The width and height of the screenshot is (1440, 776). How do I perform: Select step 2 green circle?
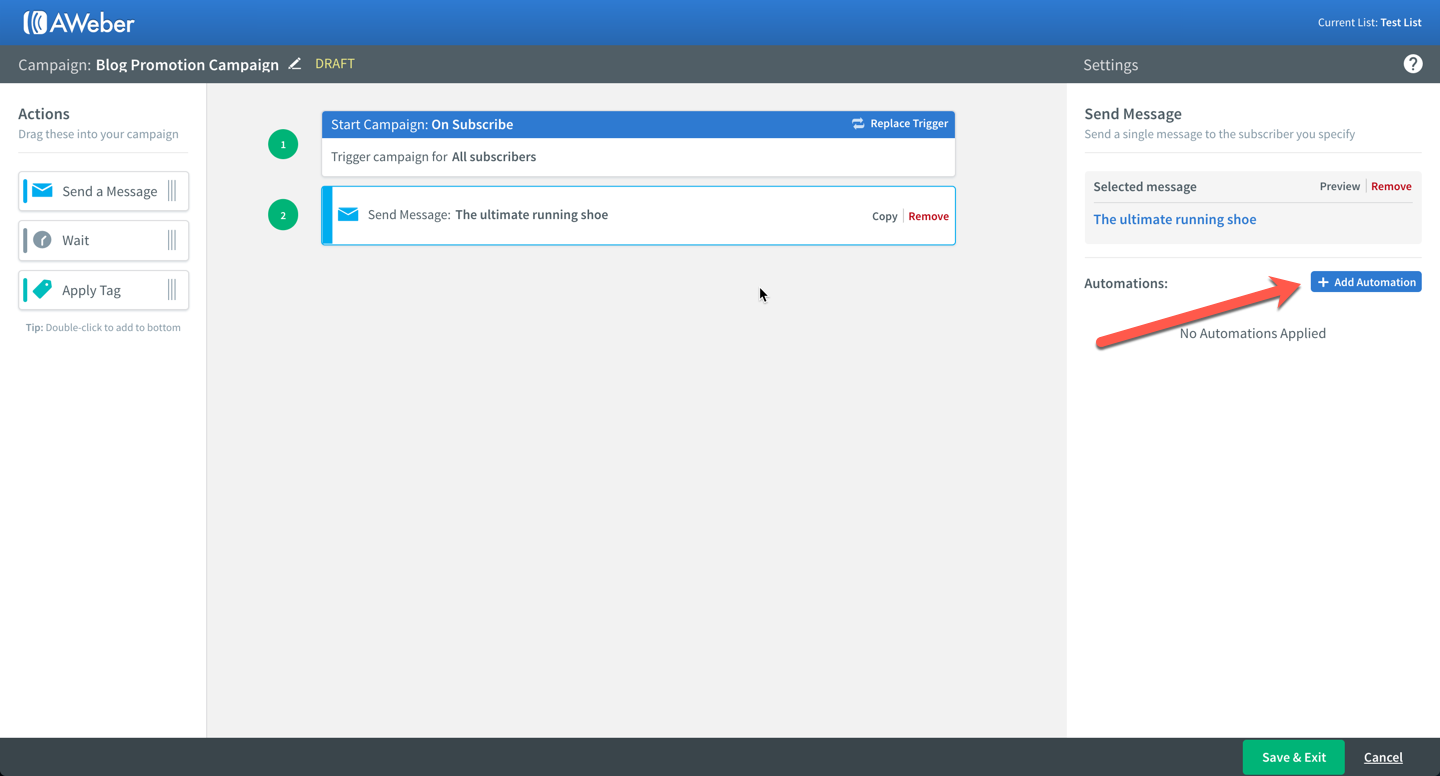[x=283, y=215]
